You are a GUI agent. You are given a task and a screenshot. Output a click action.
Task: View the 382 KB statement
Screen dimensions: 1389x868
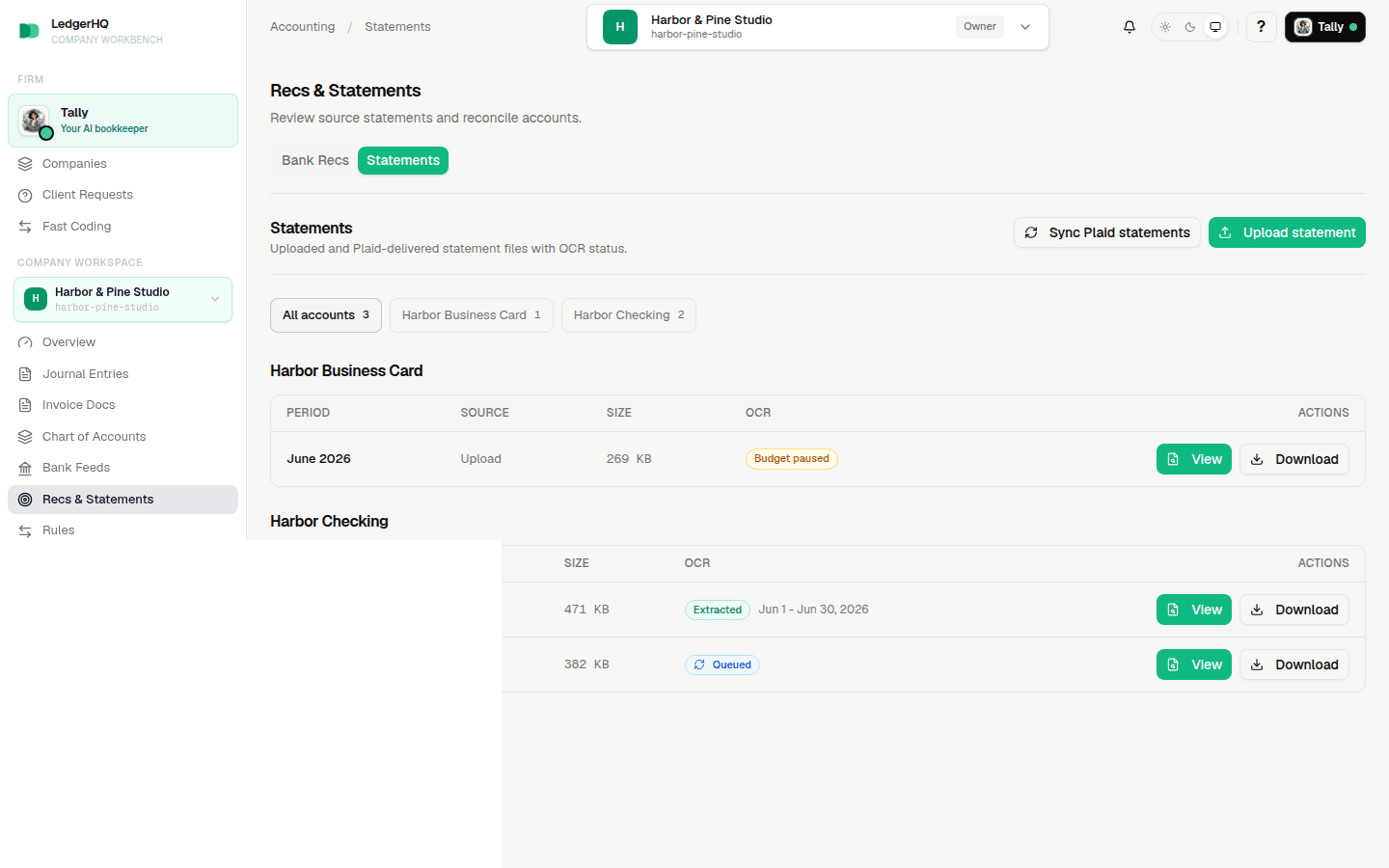coord(1194,665)
